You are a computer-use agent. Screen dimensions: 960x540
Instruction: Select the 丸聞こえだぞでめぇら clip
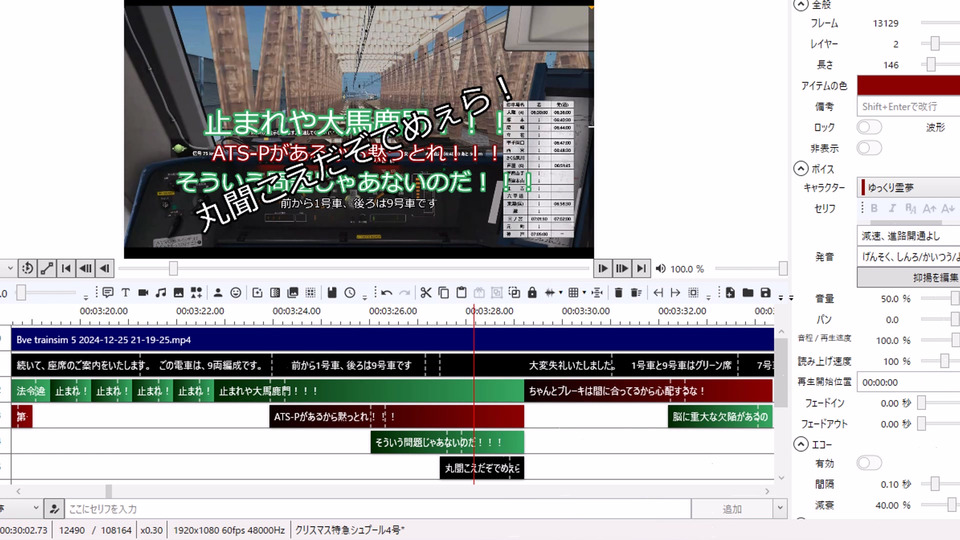click(482, 468)
